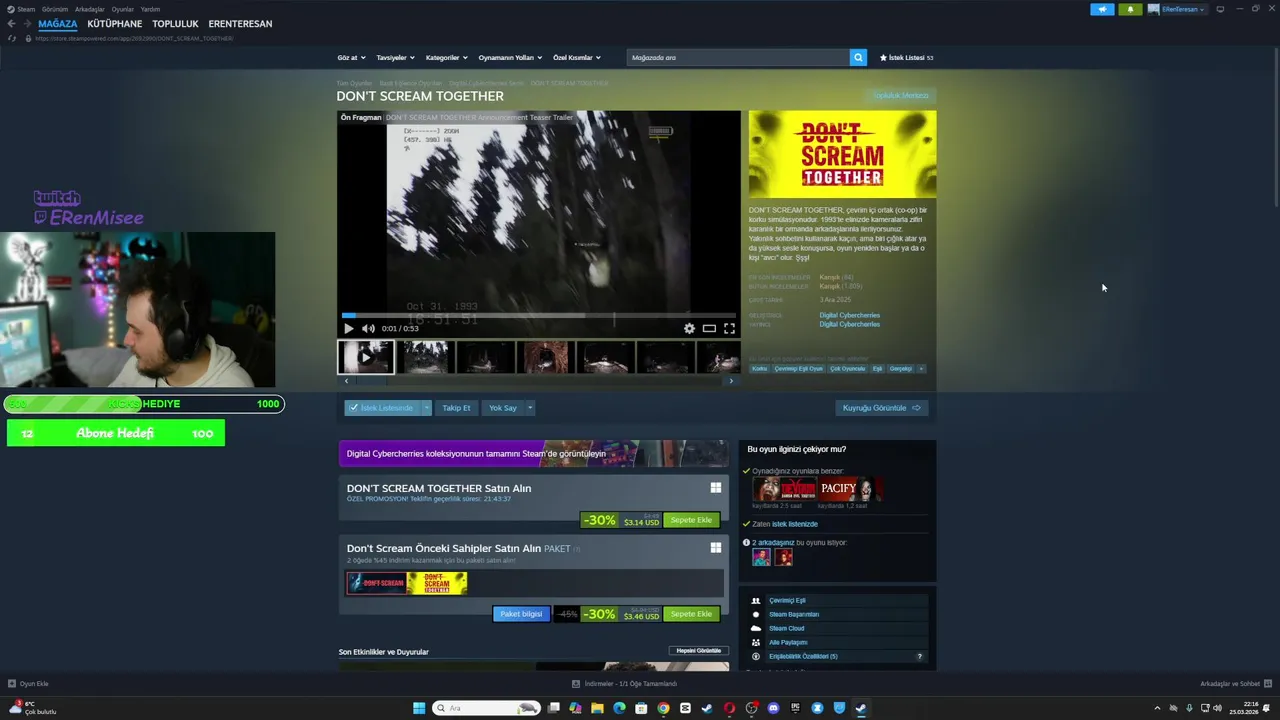Toggle theater mode on video player

pos(709,328)
